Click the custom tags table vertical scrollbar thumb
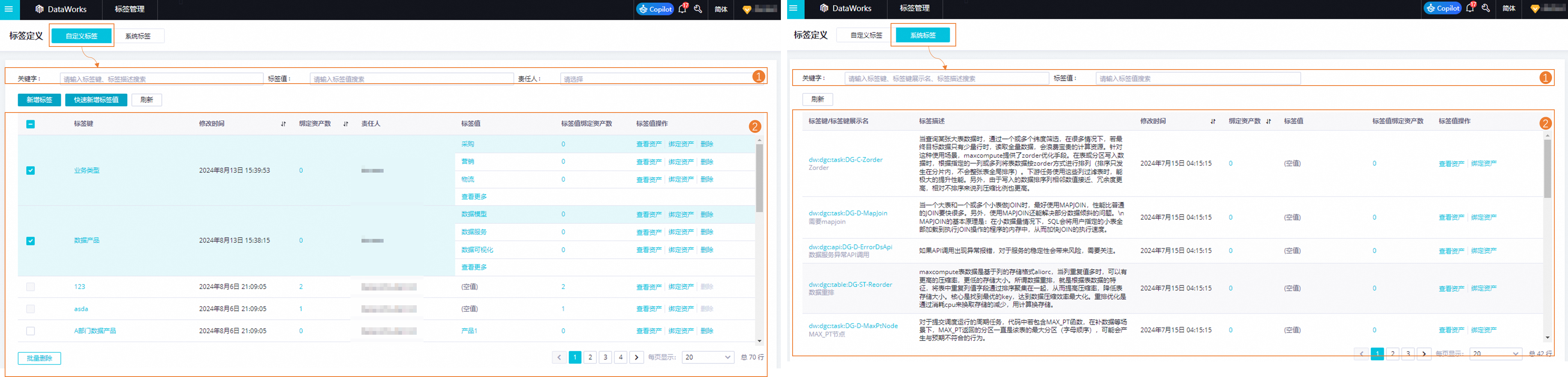Screen dimensions: 1568x377 point(759,178)
